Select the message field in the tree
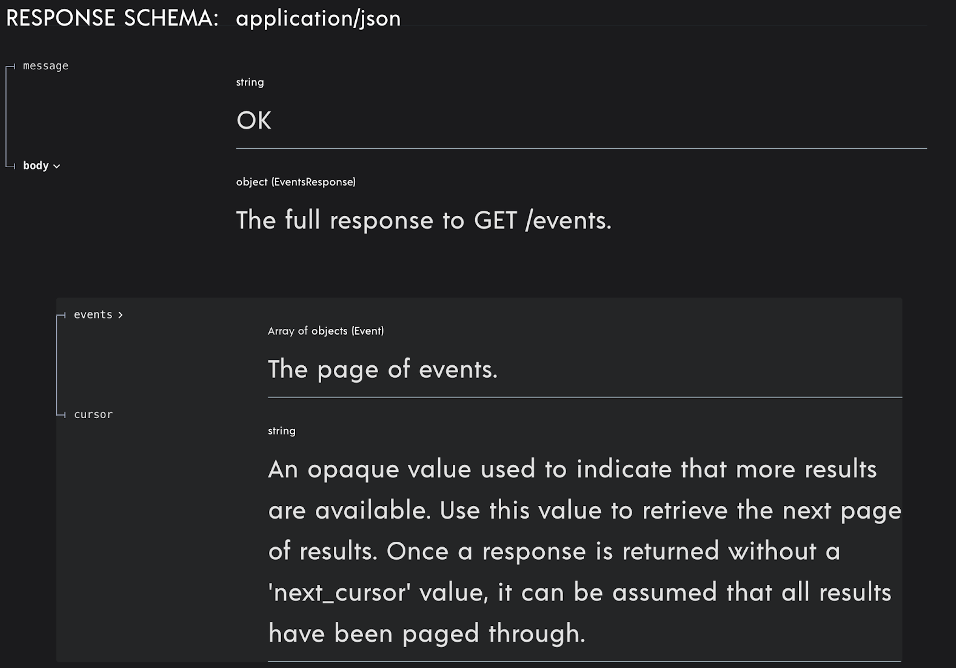Viewport: 956px width, 668px height. [44, 65]
